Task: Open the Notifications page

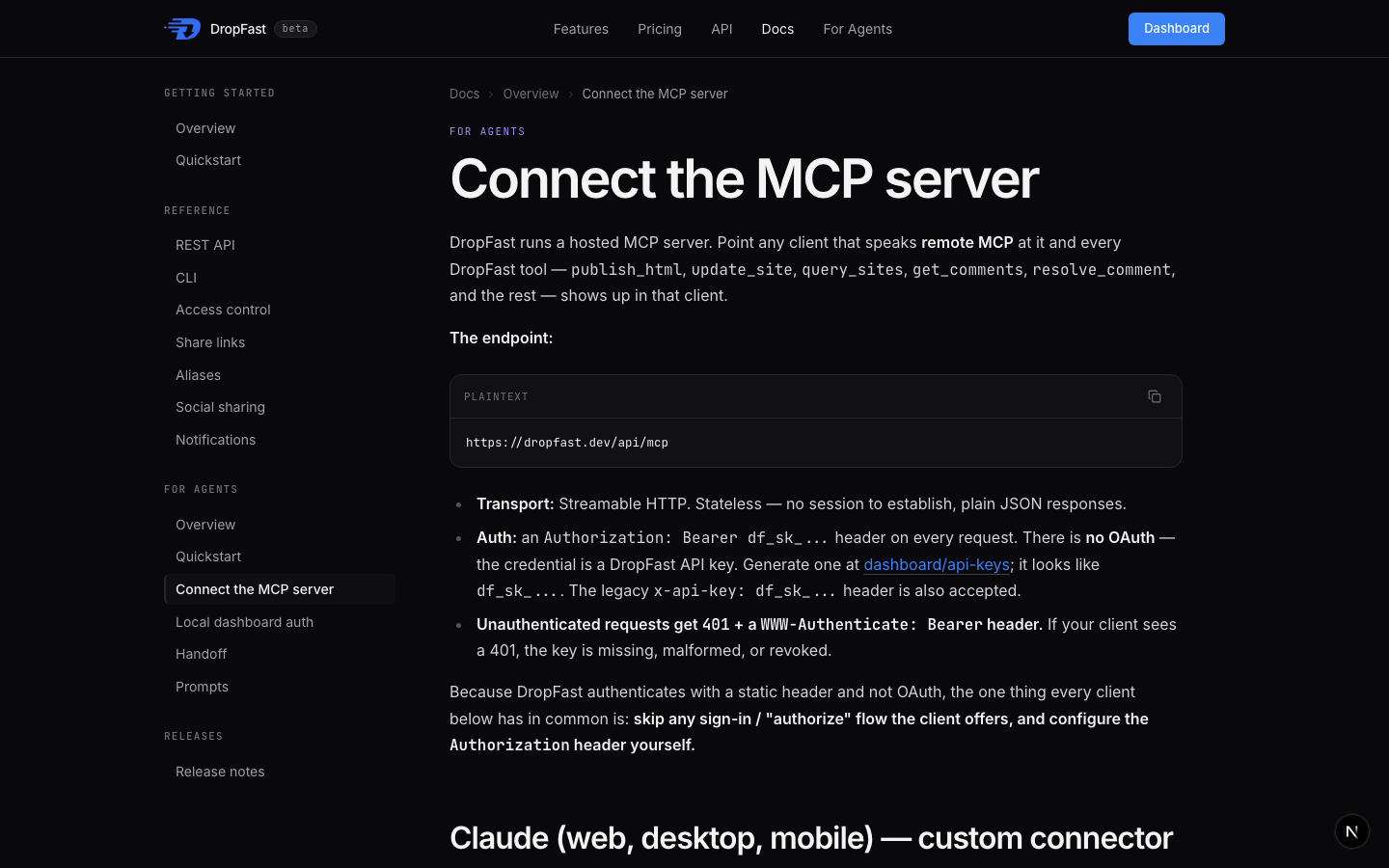Action: pyautogui.click(x=280, y=440)
